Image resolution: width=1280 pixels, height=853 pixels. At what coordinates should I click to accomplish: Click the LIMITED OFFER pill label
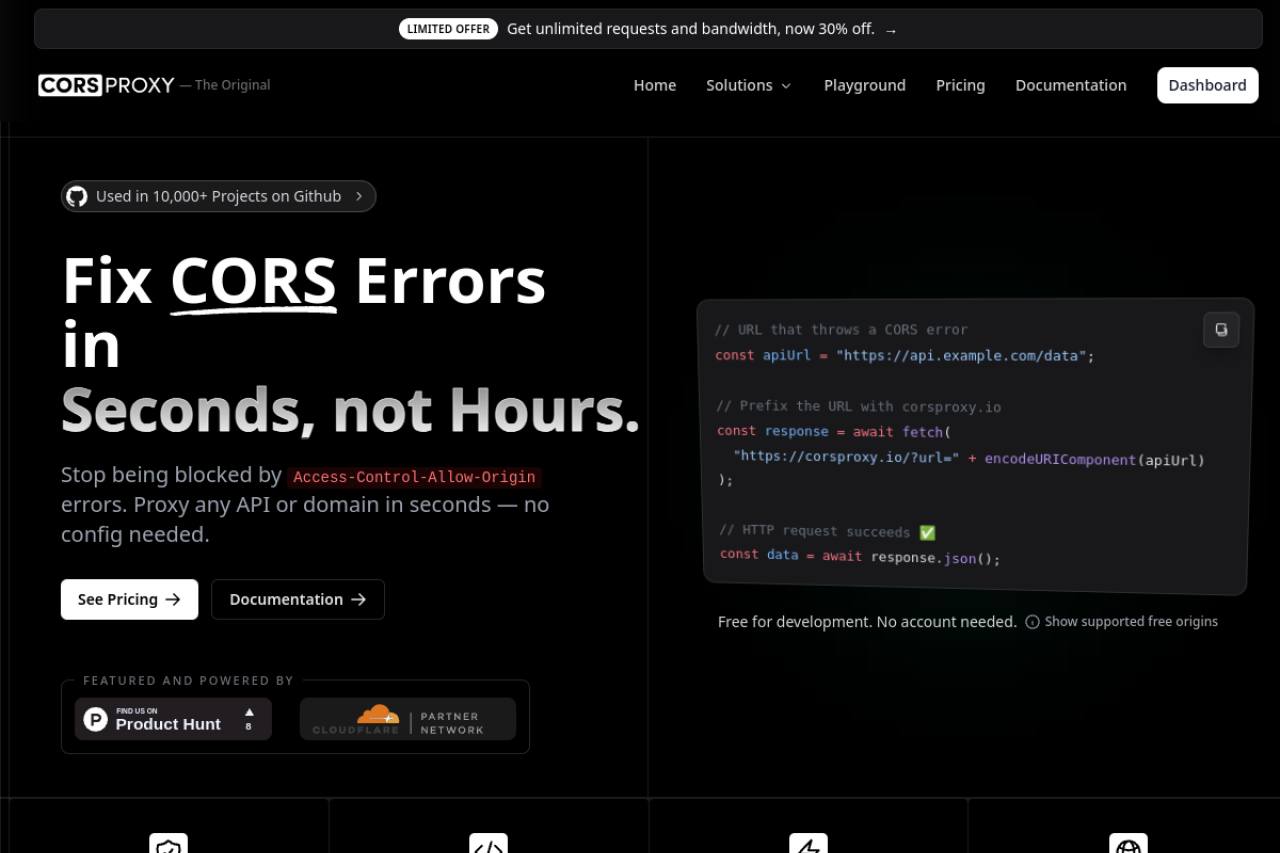[x=448, y=29]
